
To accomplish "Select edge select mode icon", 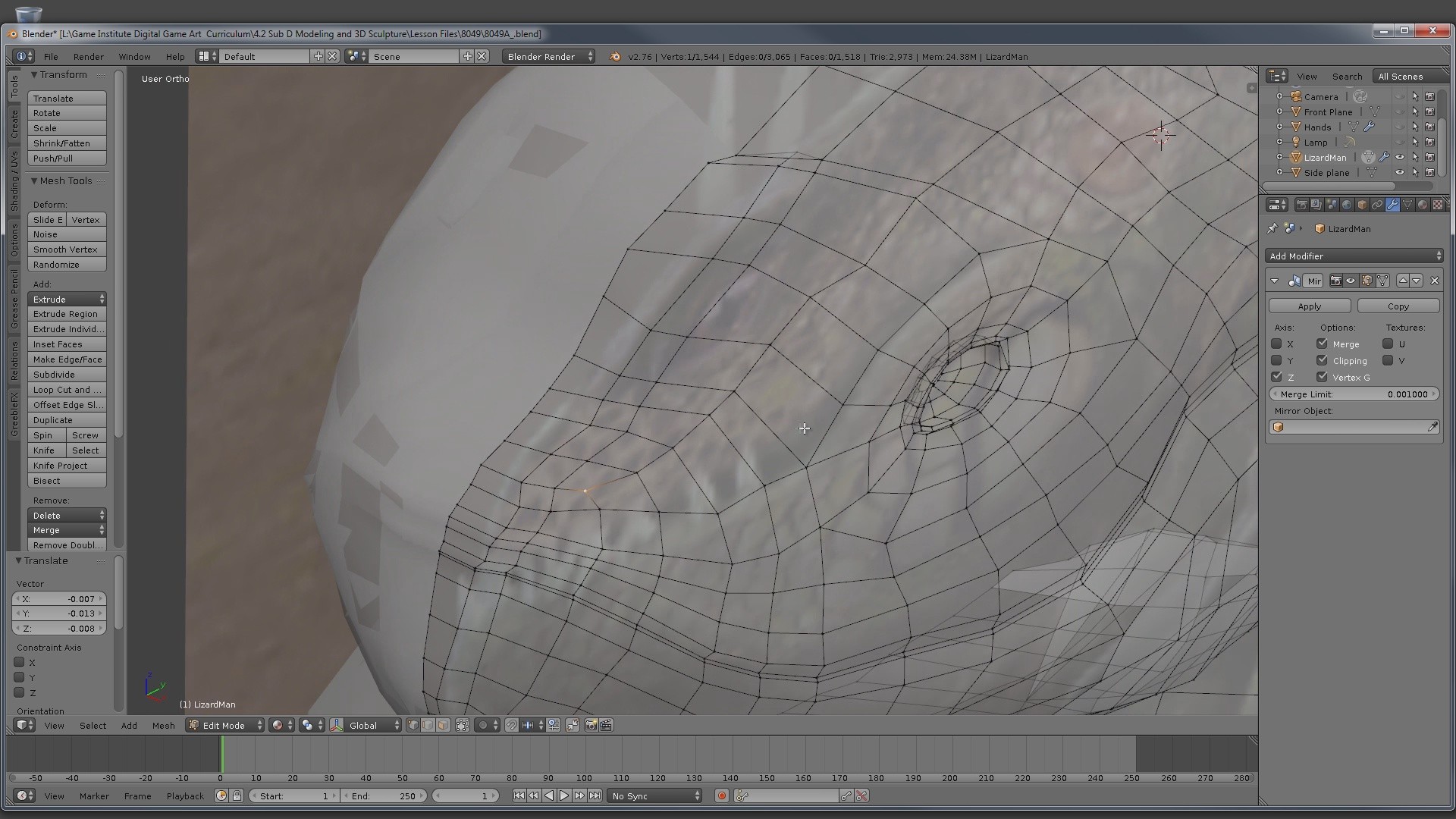I will (428, 725).
